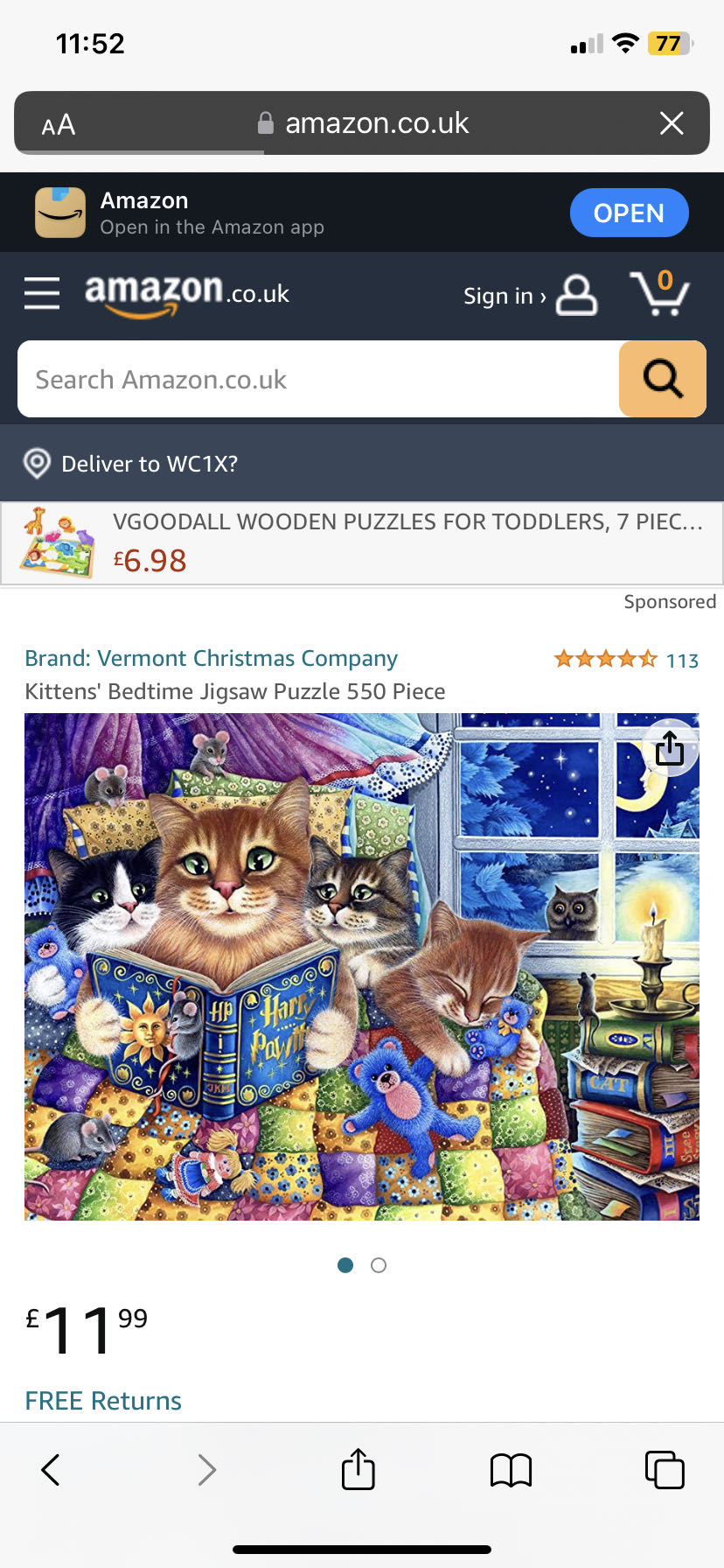Open AA reader text size menu

[59, 125]
